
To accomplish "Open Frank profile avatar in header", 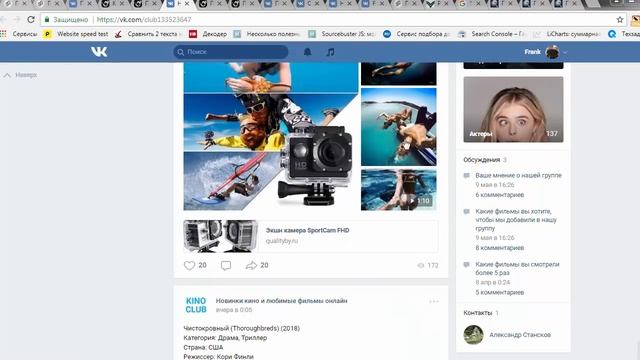I will (552, 52).
